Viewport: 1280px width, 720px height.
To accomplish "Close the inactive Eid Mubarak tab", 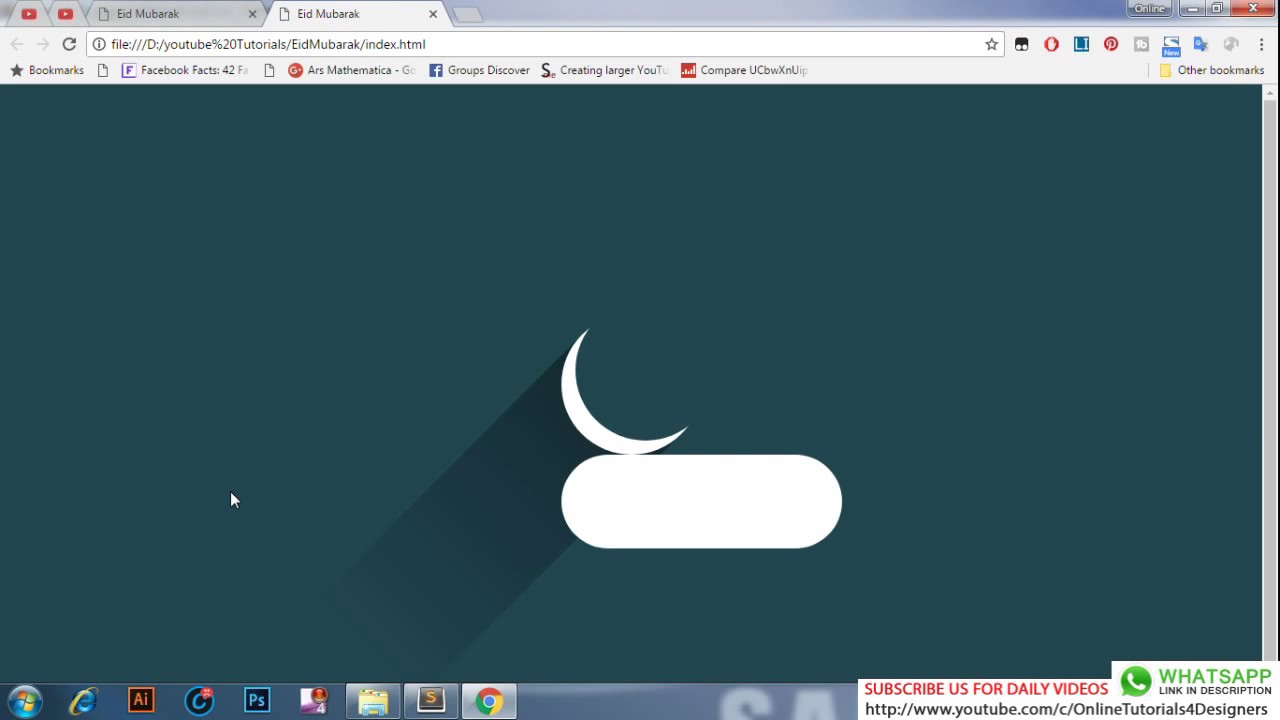I will (x=252, y=14).
